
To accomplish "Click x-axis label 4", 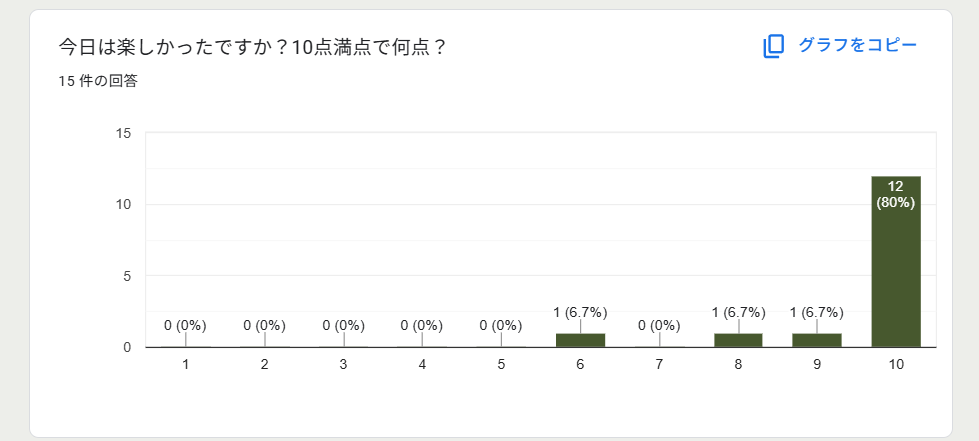I will point(423,365).
